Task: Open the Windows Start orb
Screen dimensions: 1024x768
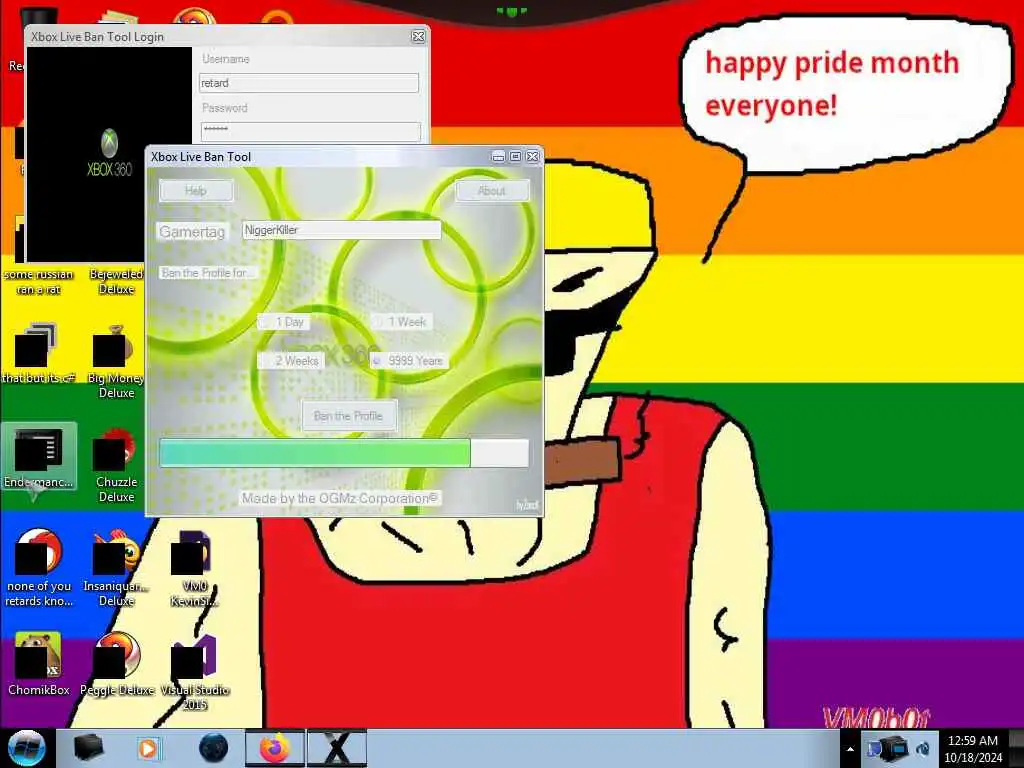Action: click(x=26, y=748)
